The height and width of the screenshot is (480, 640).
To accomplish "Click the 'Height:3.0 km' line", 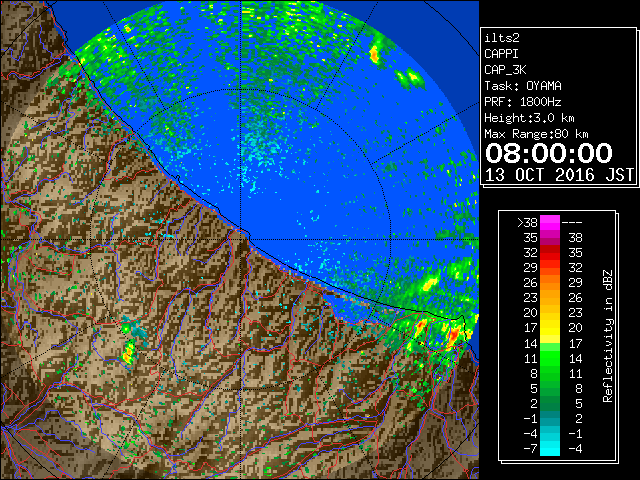I will point(529,118).
